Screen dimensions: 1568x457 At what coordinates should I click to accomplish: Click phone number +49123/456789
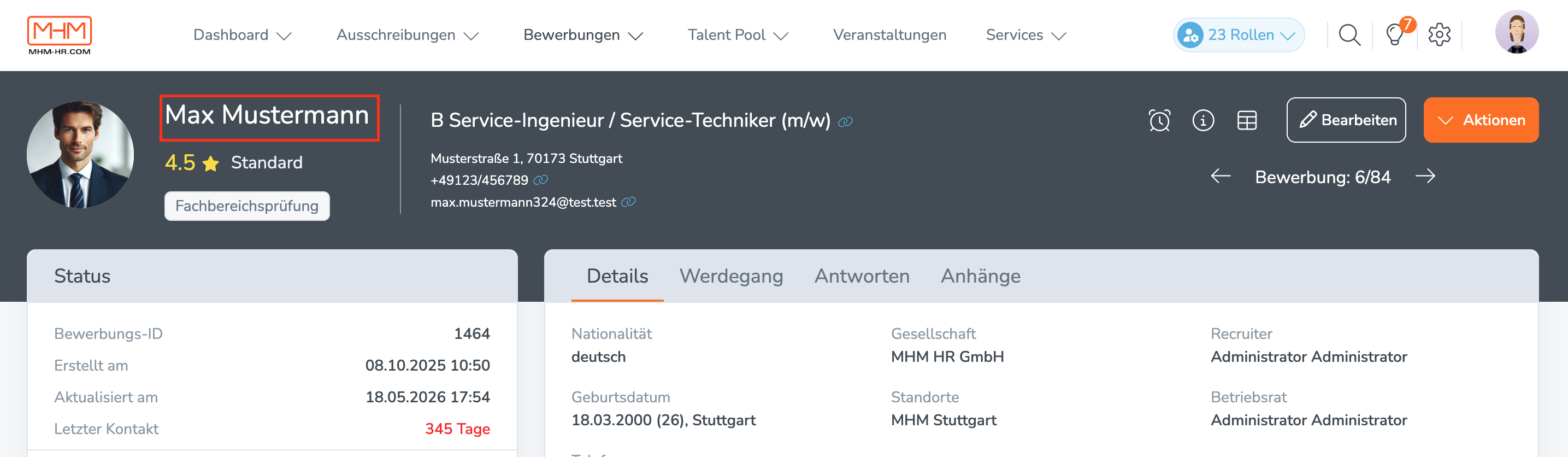[x=479, y=180]
